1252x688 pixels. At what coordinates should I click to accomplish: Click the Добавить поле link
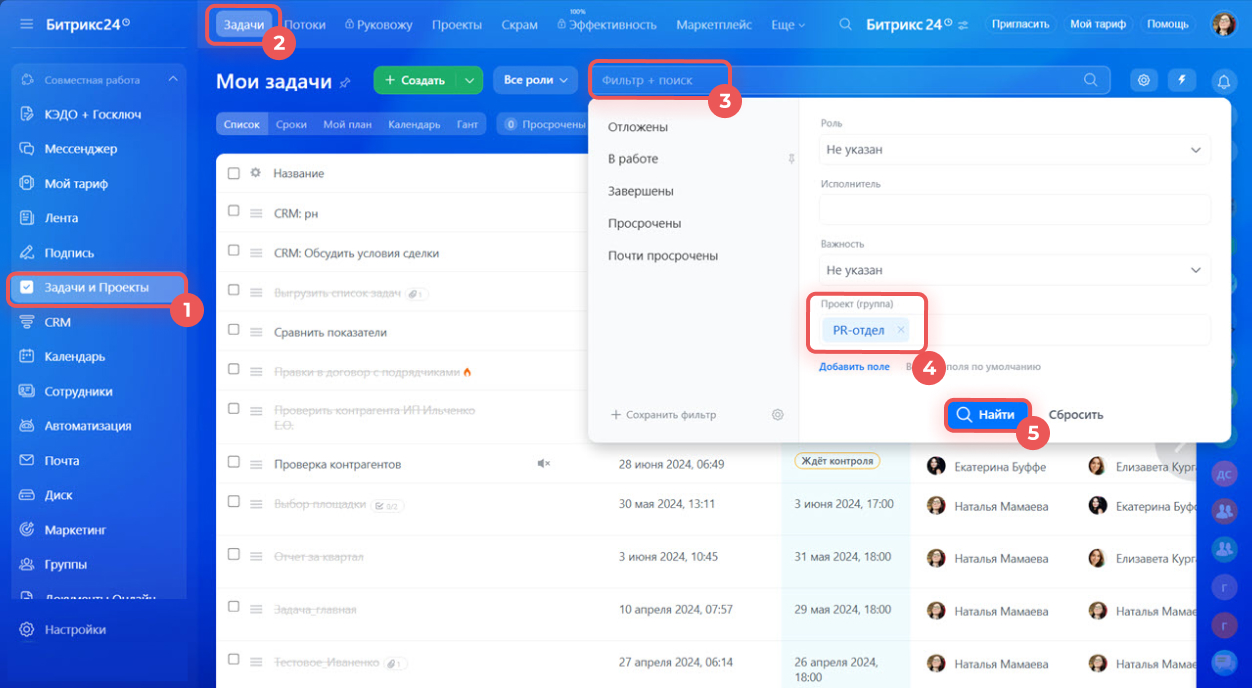854,367
